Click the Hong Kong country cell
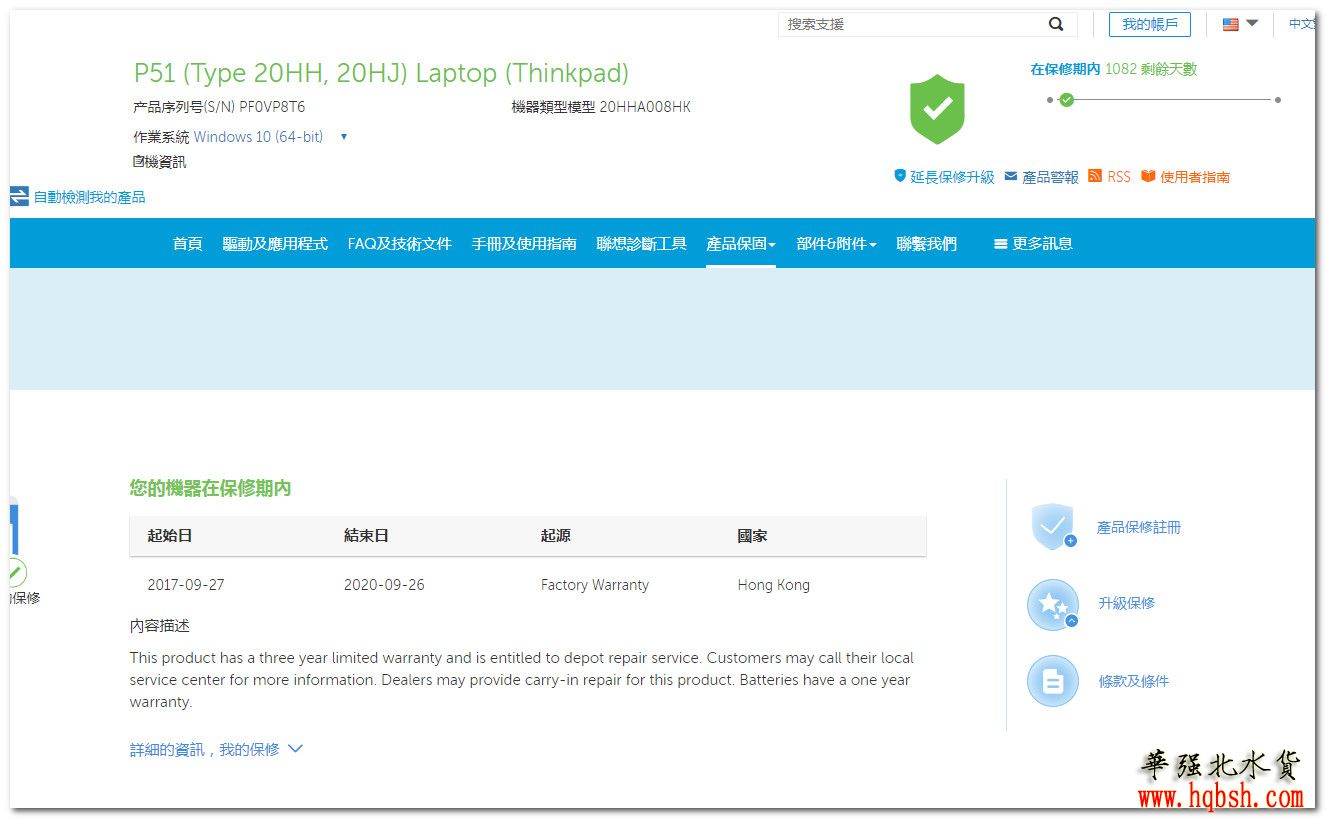The image size is (1326, 819). [x=774, y=585]
